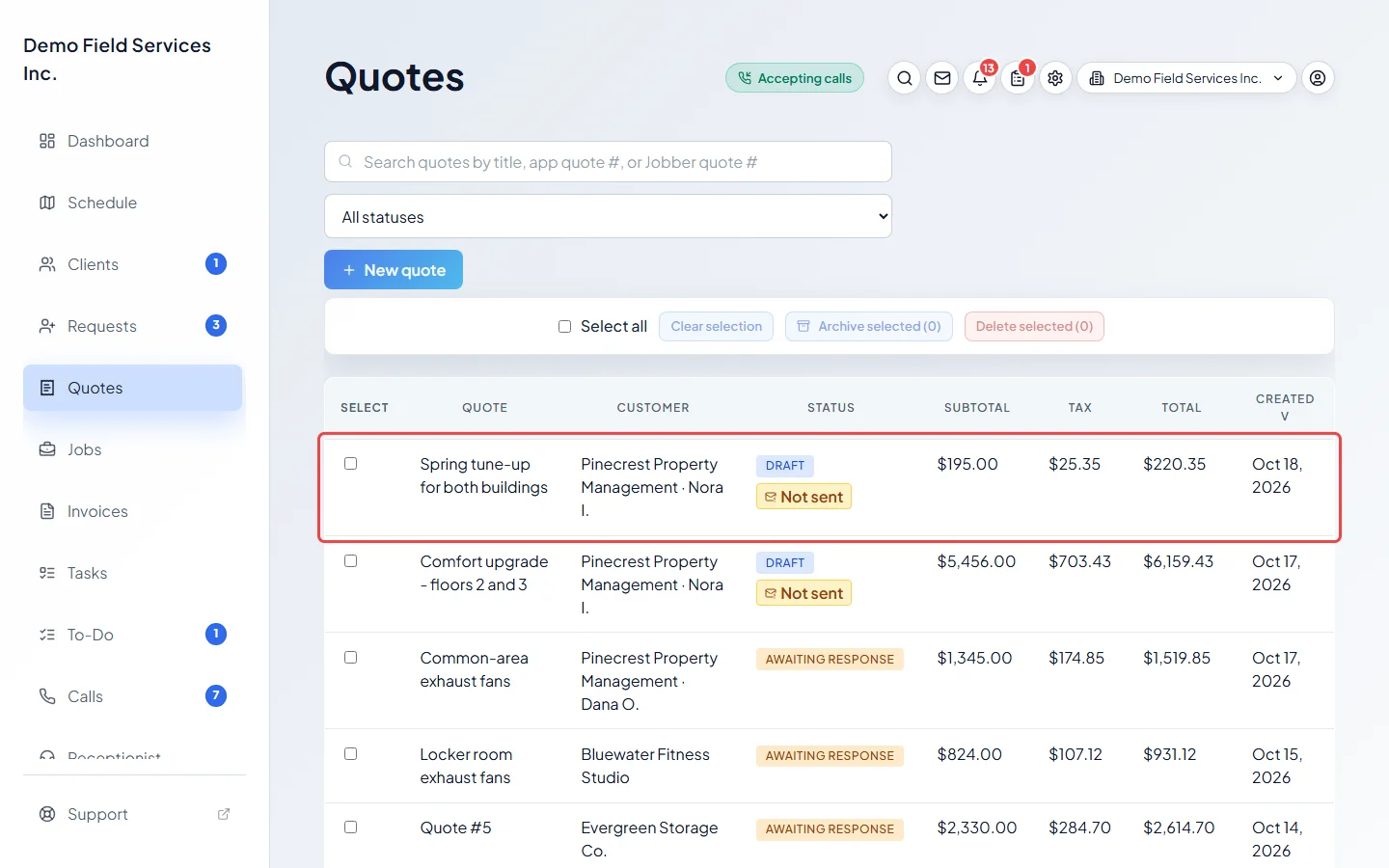Tick the Select all checkbox
This screenshot has height=868, width=1389.
coord(564,327)
